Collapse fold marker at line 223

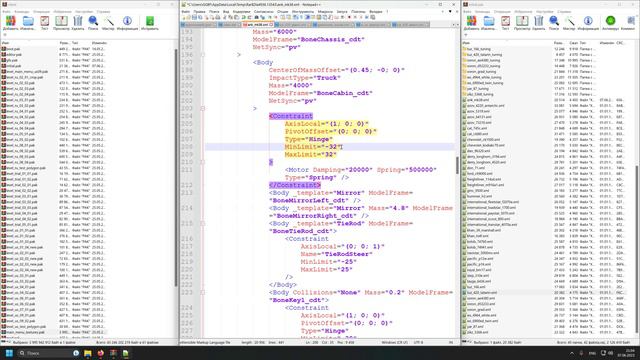tap(202, 292)
